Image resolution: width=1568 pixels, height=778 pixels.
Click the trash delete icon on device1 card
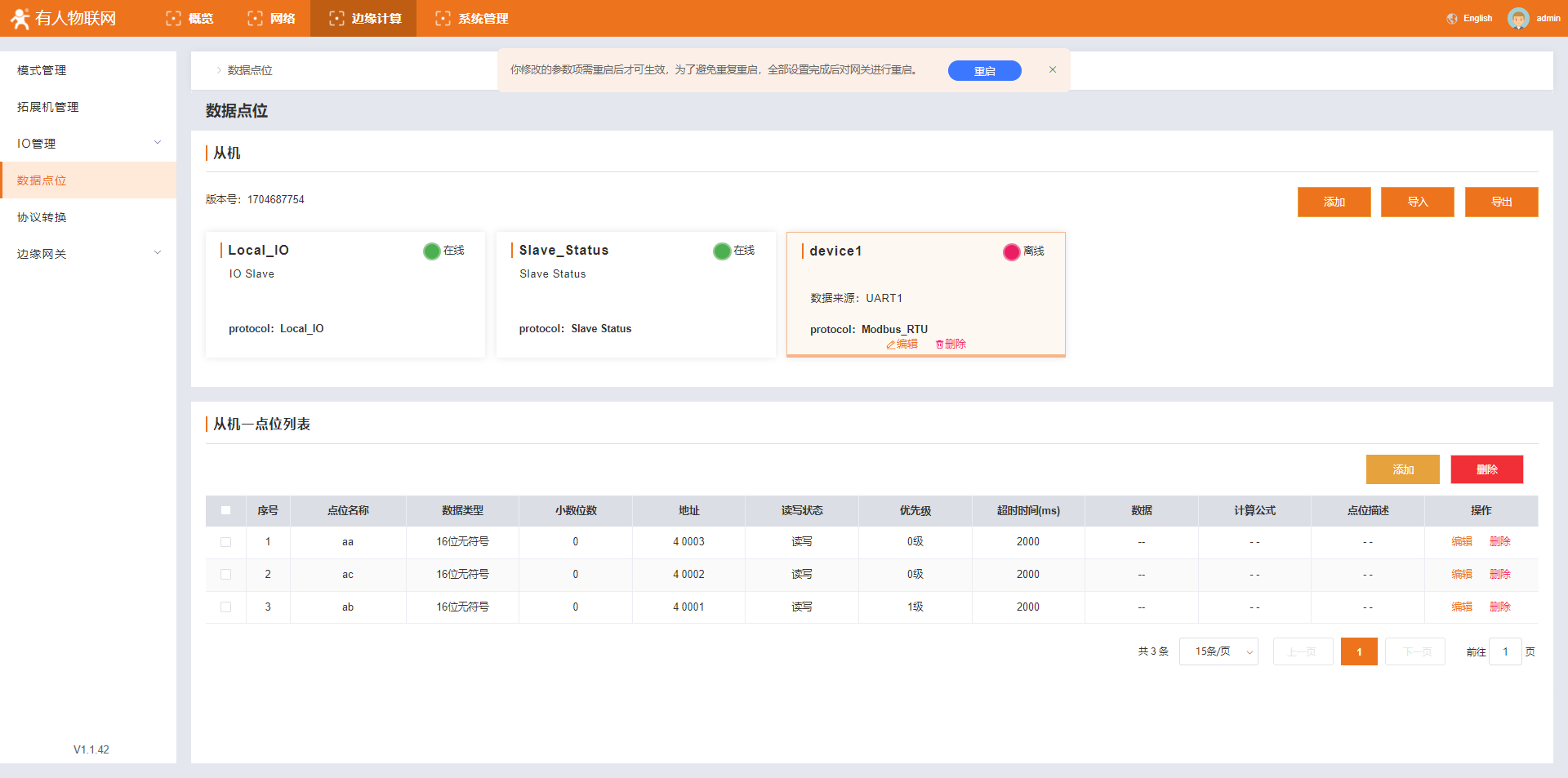tap(939, 345)
